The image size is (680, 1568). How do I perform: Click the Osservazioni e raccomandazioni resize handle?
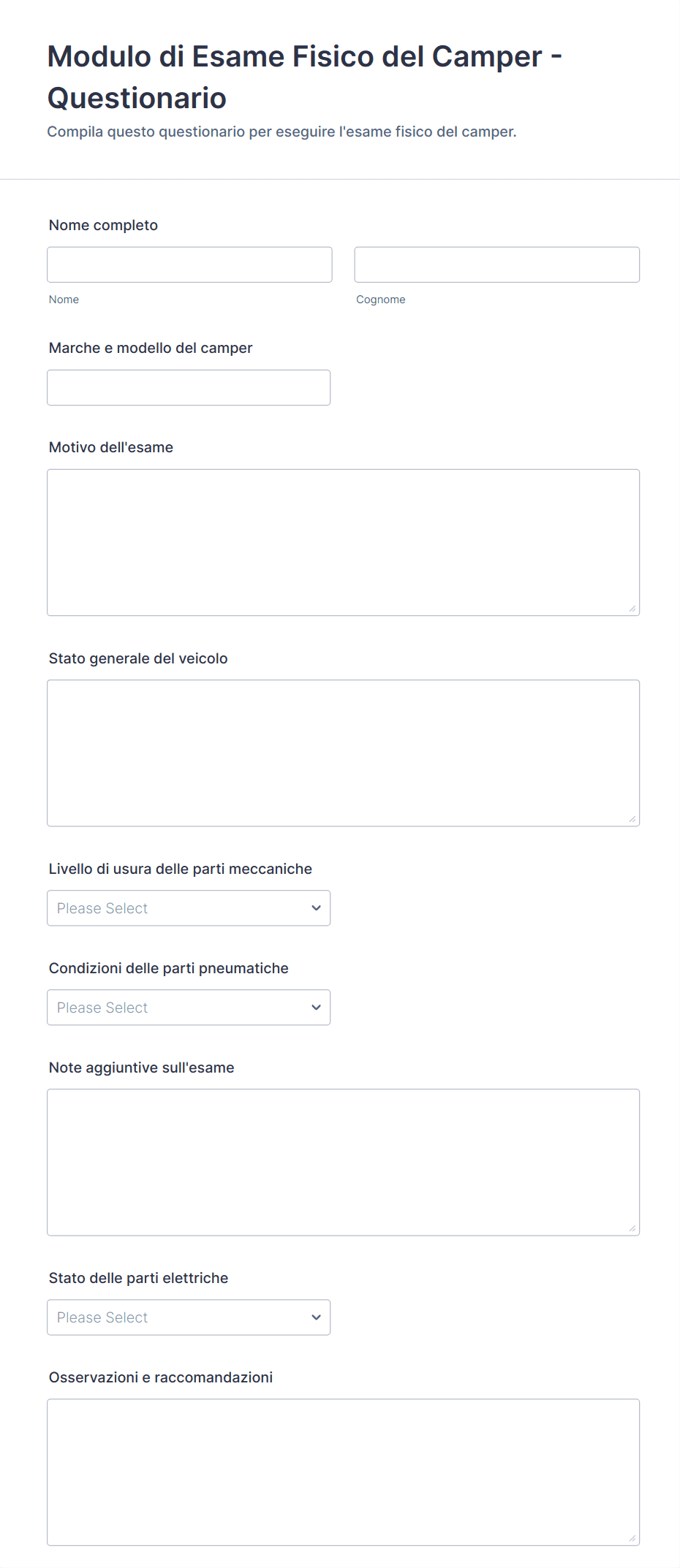tap(632, 1538)
